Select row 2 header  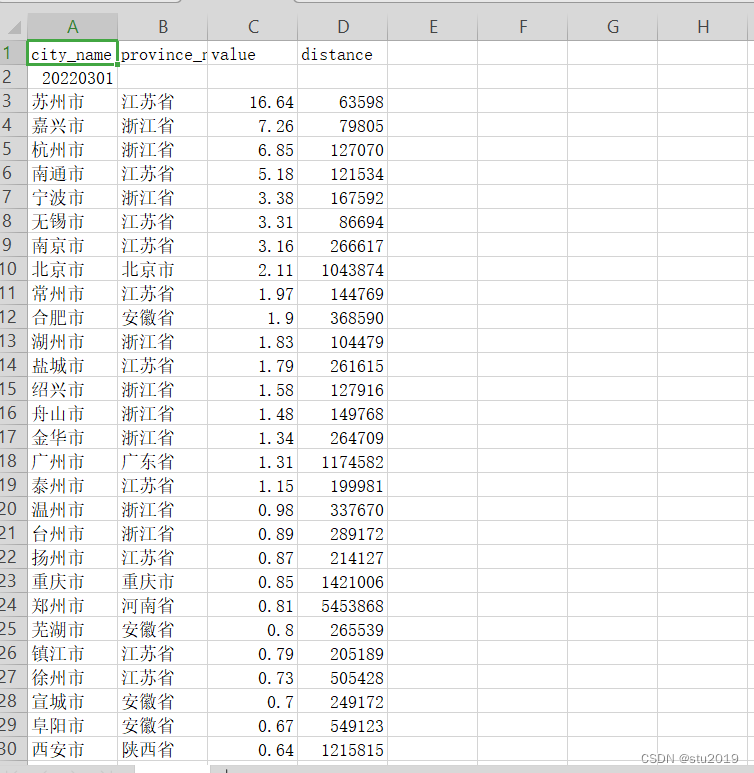(x=13, y=77)
